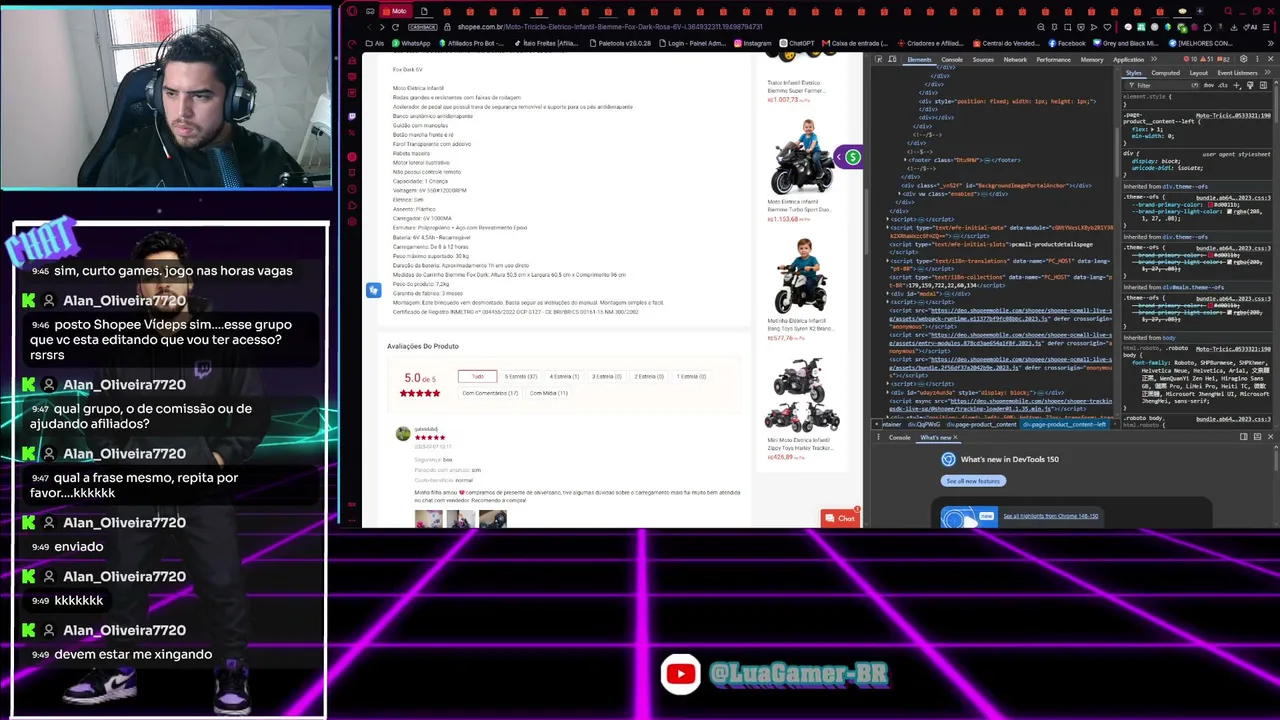Toggle the device toolbar icon in DevTools

pos(892,59)
